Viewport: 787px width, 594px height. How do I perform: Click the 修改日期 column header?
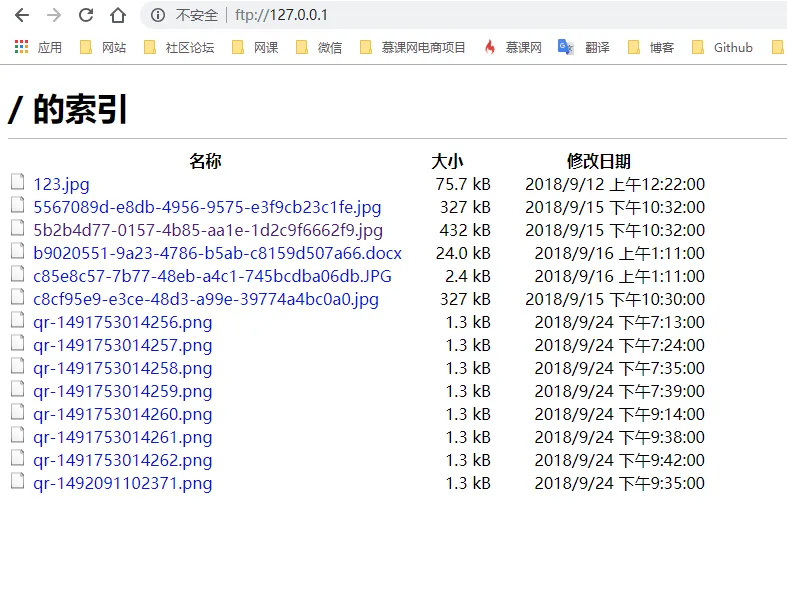pos(599,161)
